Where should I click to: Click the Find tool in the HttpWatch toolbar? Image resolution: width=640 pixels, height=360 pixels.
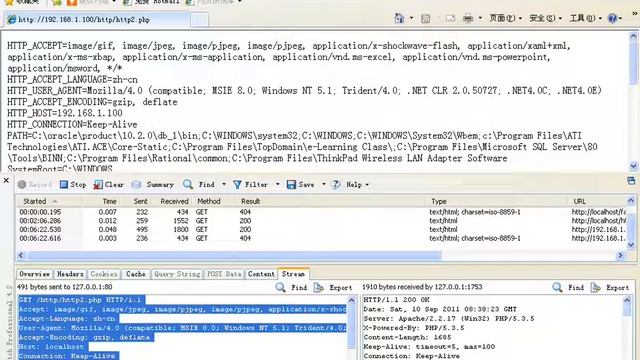pos(199,184)
